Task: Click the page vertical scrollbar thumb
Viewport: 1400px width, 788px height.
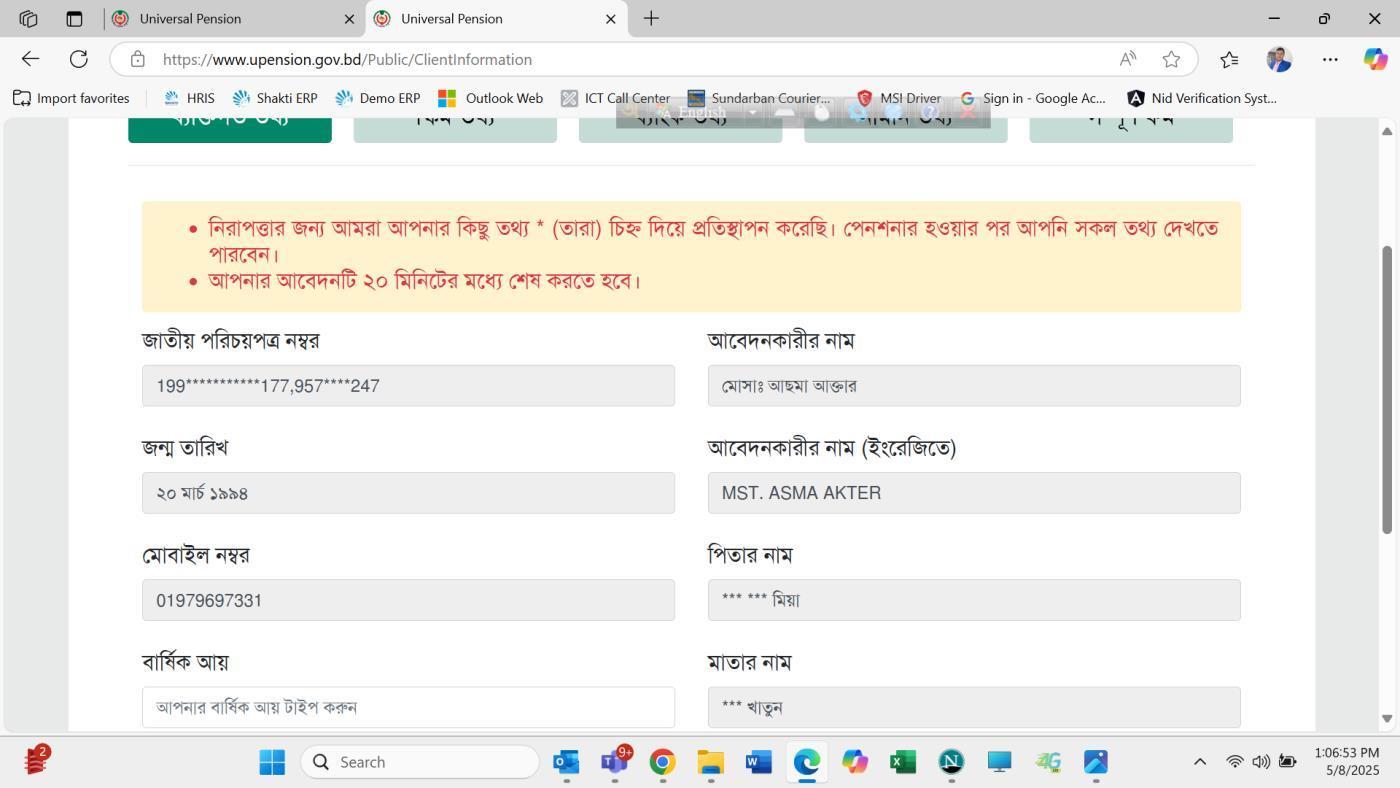Action: coord(1387,389)
